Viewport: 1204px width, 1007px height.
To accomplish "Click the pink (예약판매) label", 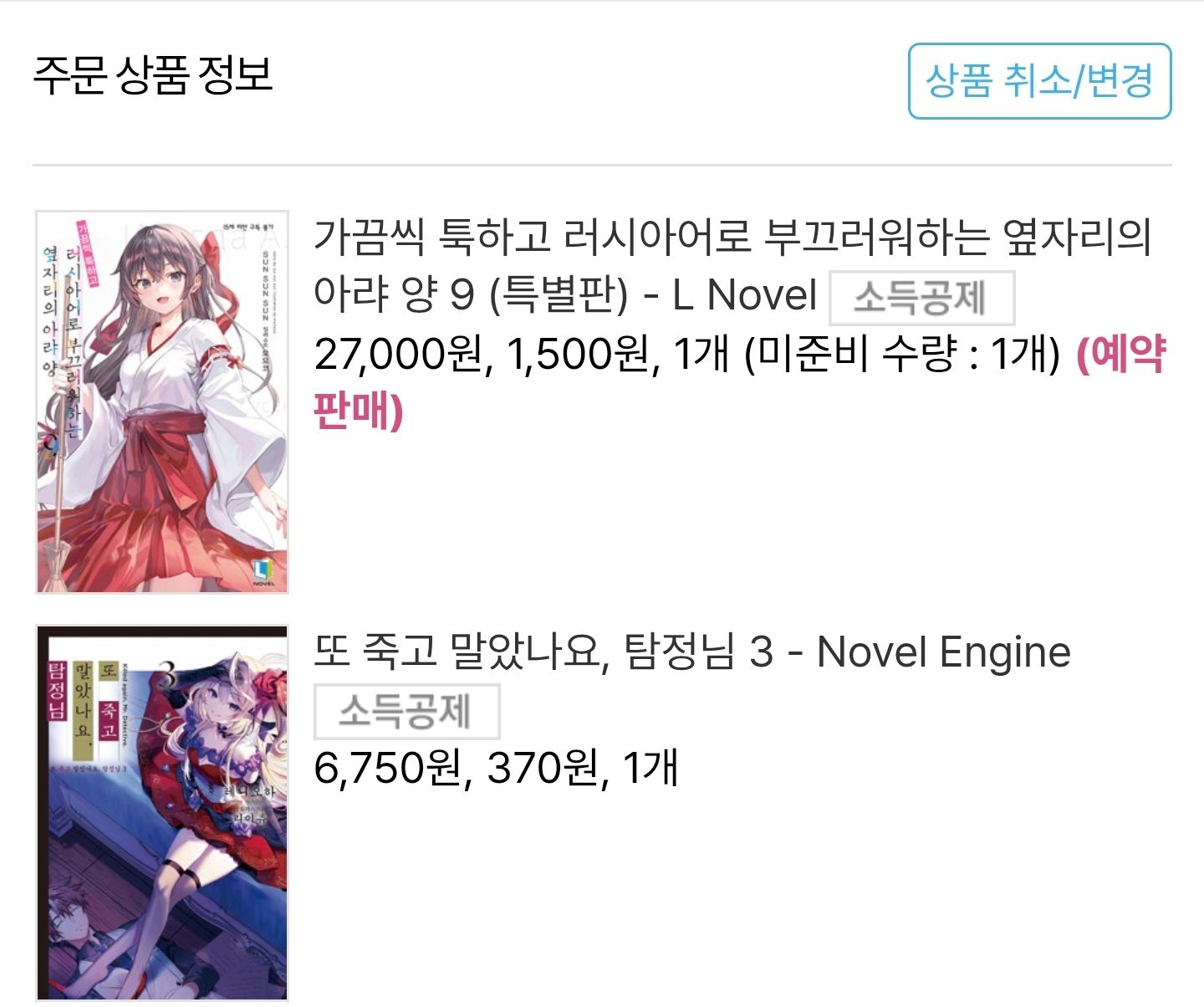I will [x=739, y=383].
